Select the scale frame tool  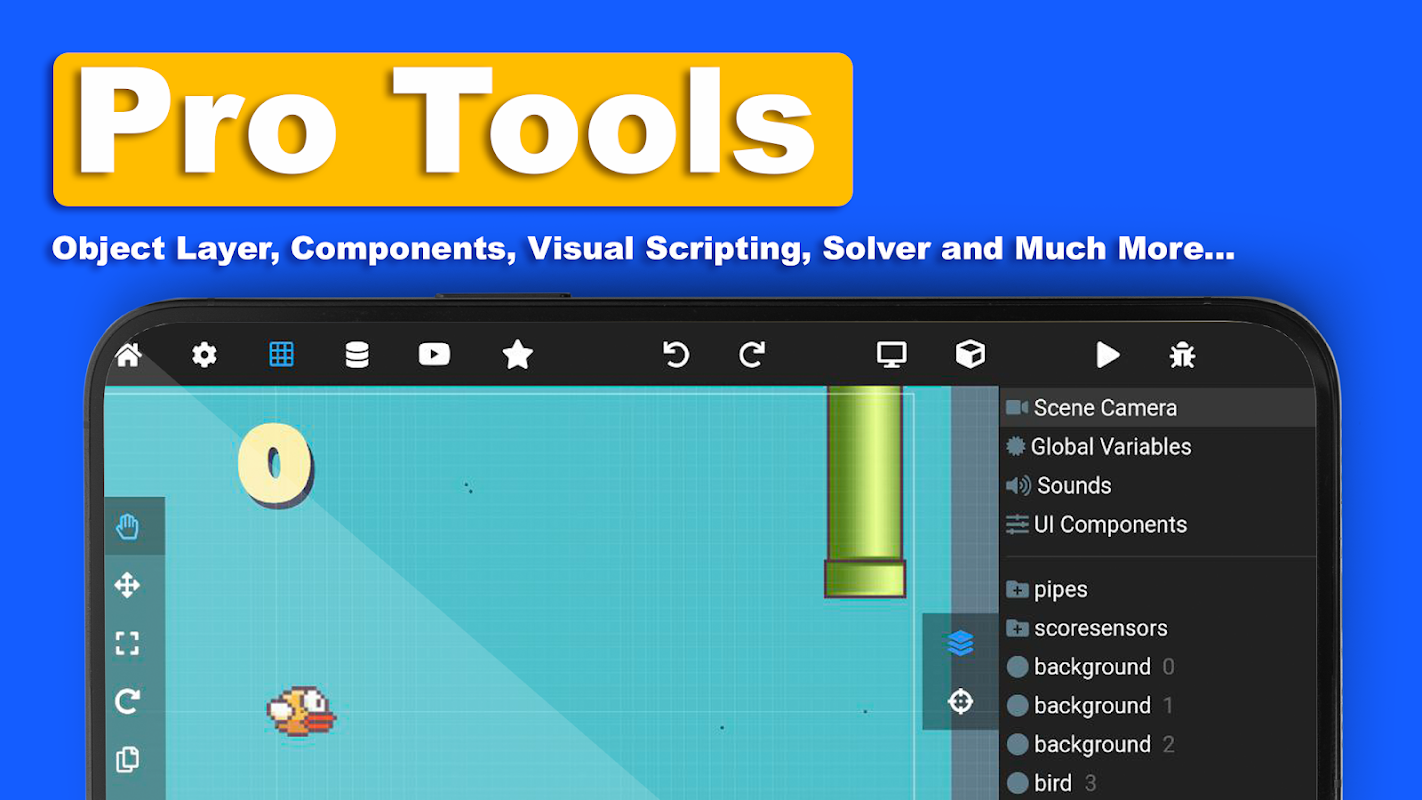pos(127,643)
